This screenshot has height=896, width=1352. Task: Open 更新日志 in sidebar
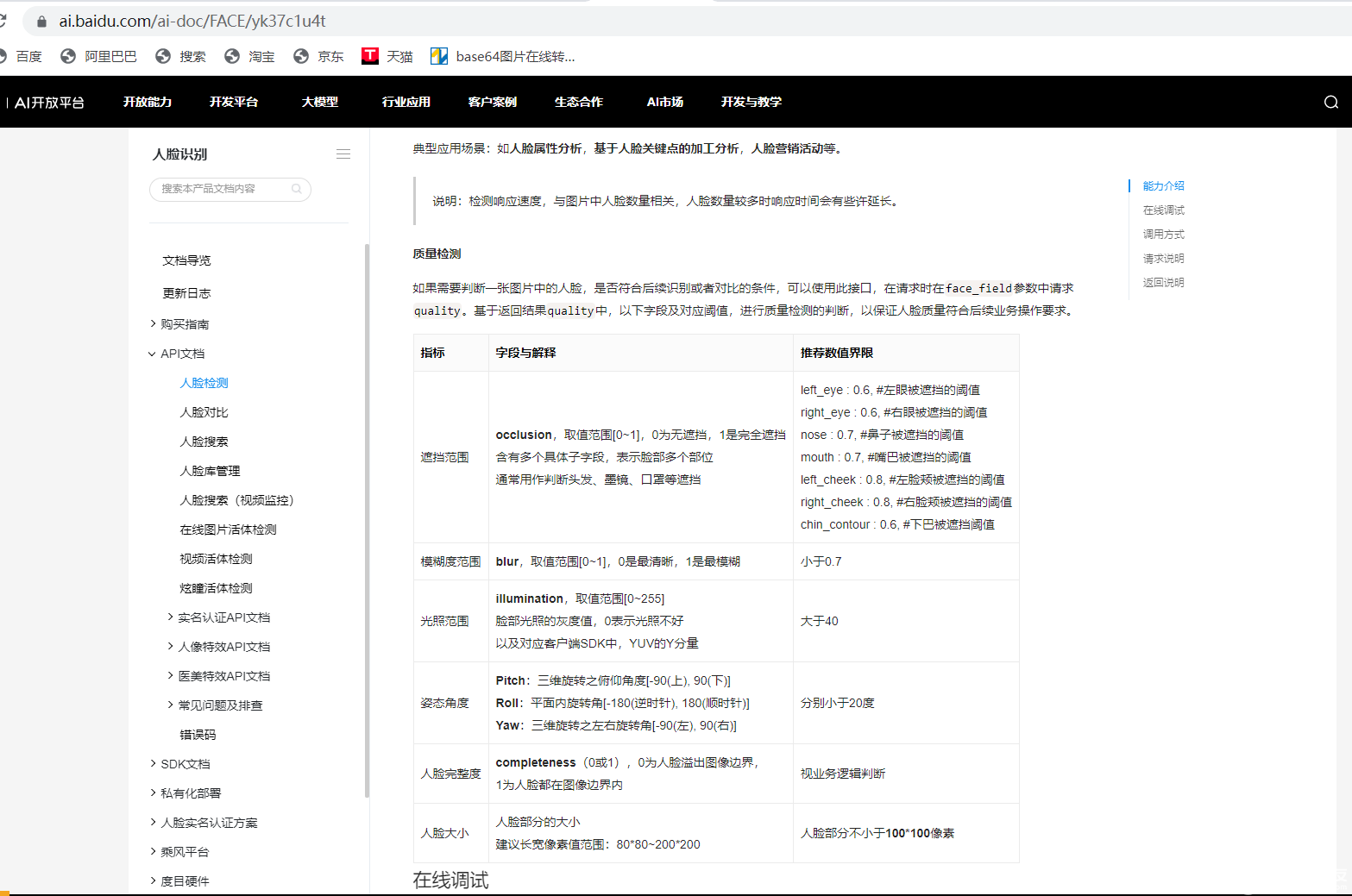tap(186, 293)
